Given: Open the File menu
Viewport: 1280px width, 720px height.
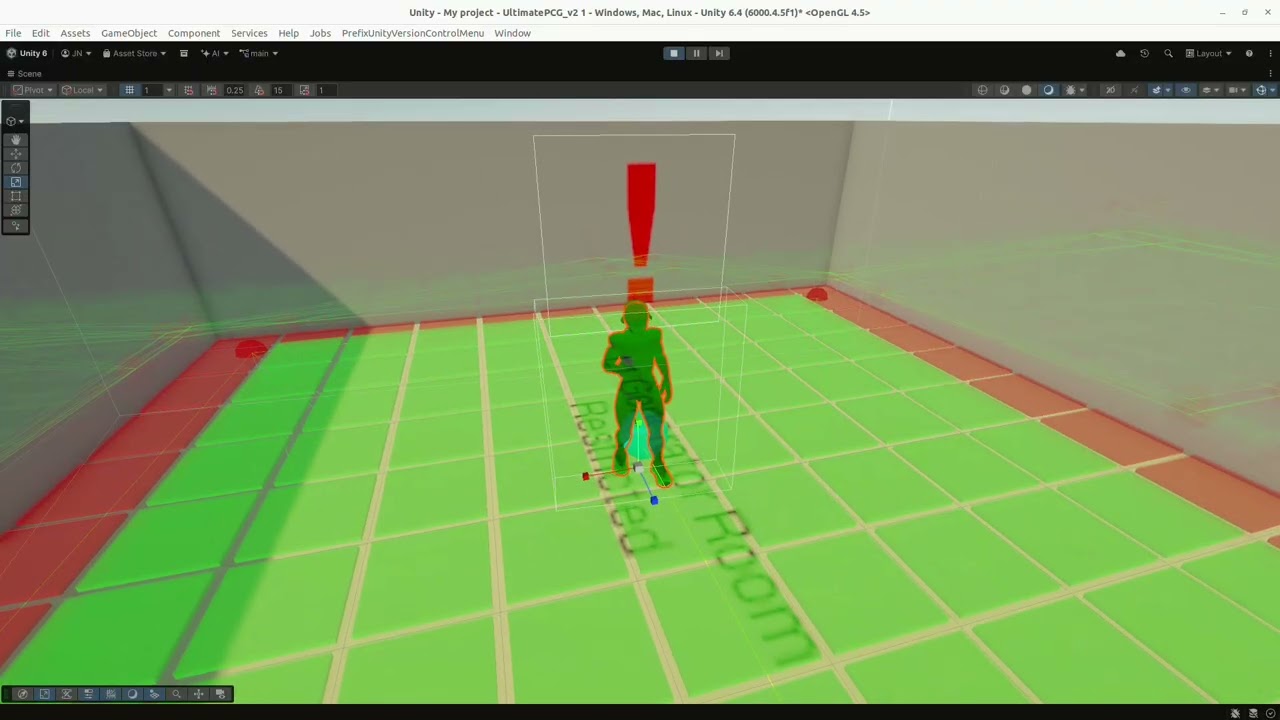Looking at the screenshot, I should 13,33.
